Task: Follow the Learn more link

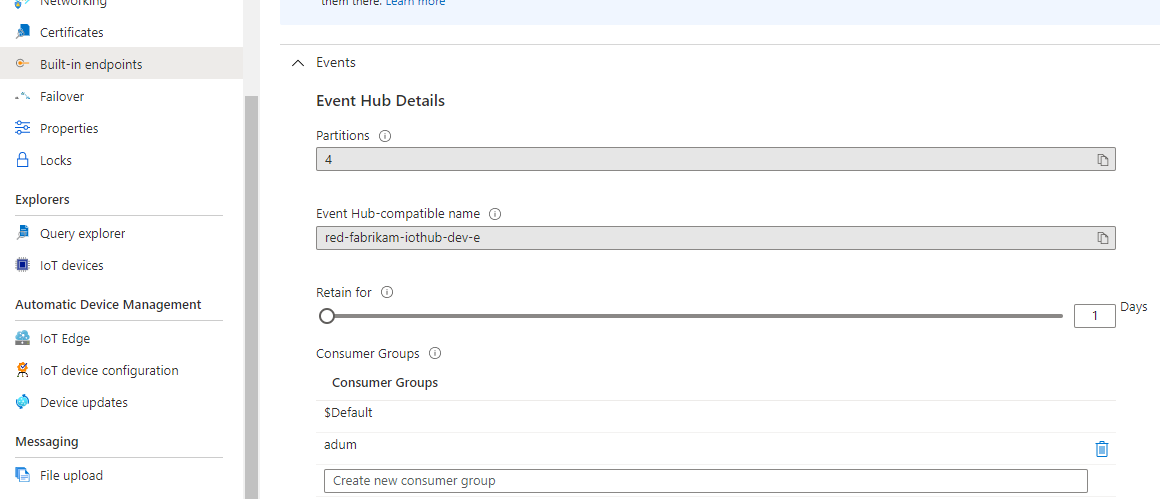Action: coord(416,3)
